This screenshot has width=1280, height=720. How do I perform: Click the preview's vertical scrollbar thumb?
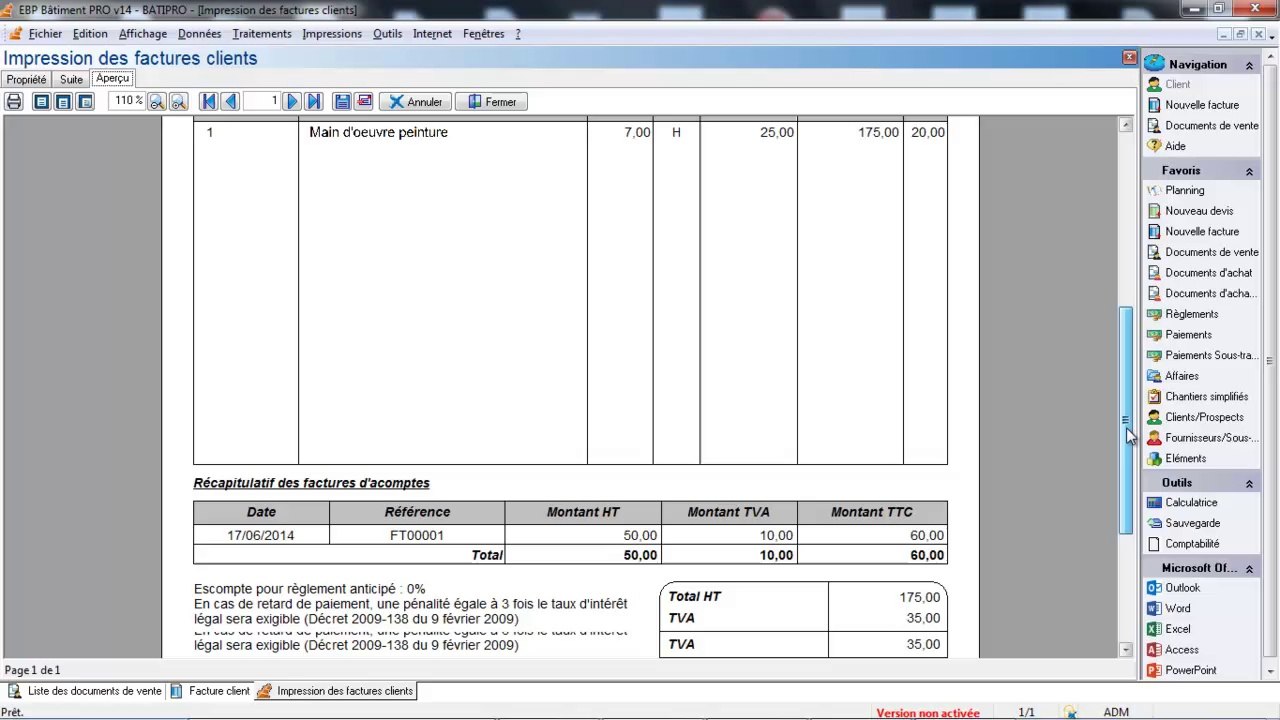tap(1126, 421)
